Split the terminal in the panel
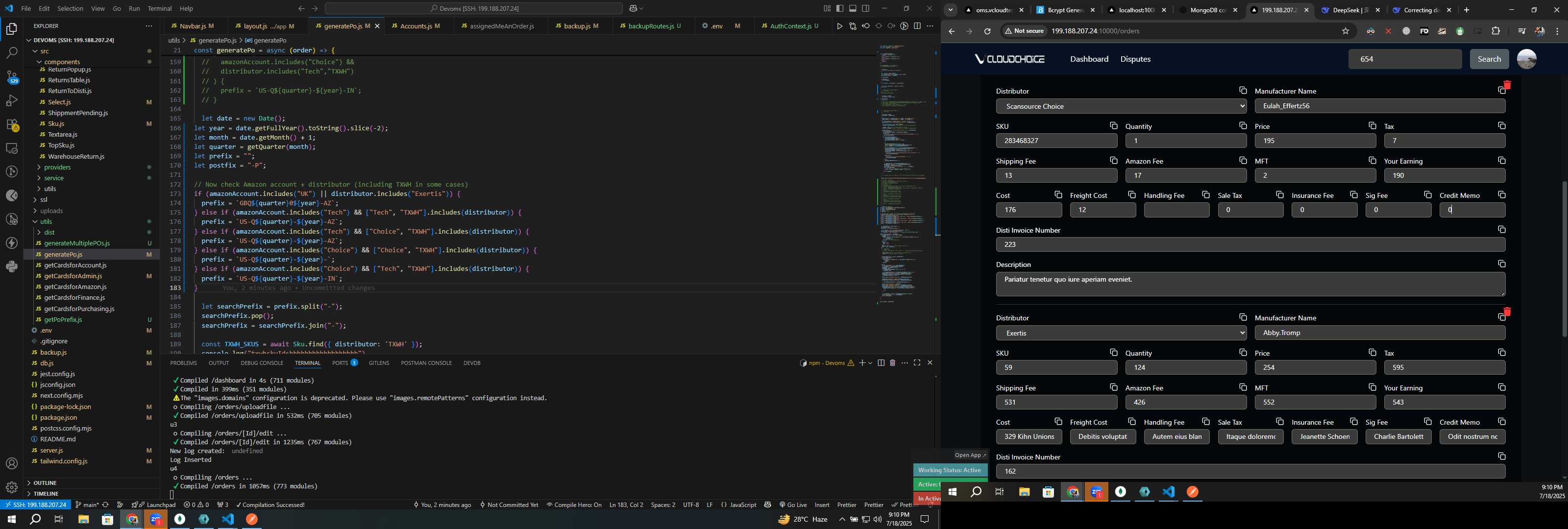 (881, 363)
